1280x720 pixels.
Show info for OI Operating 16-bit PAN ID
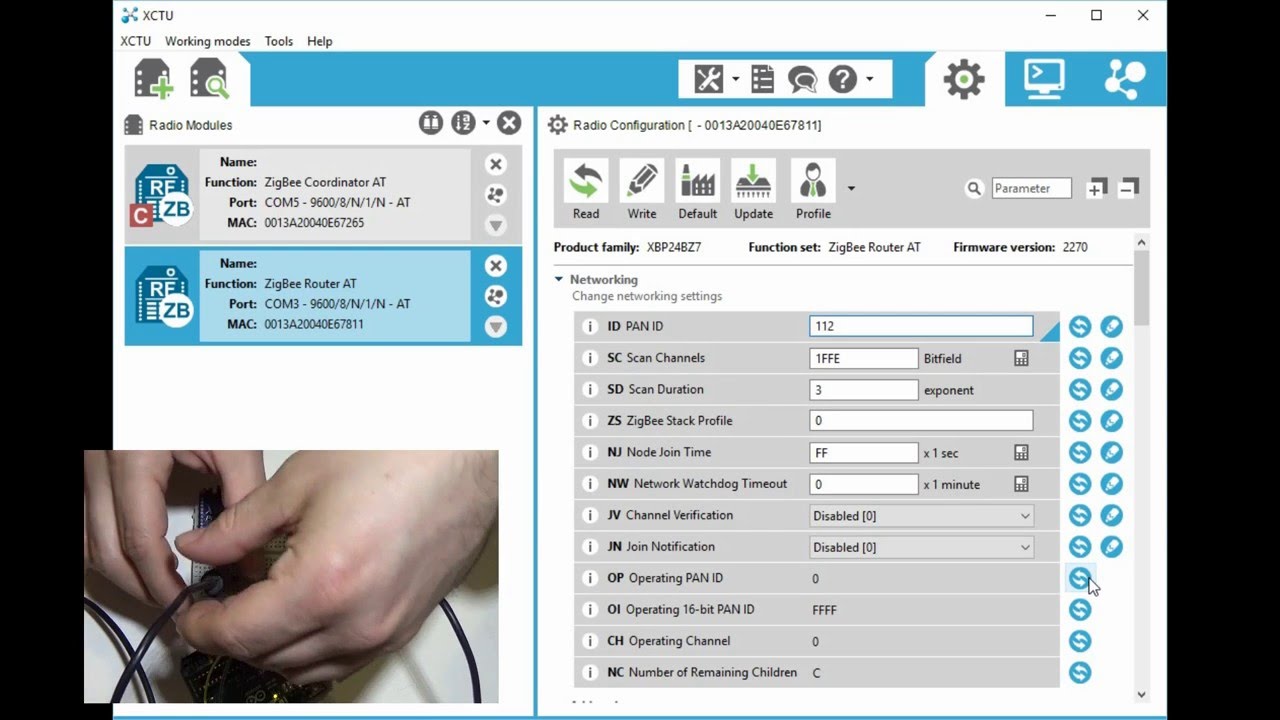(590, 609)
